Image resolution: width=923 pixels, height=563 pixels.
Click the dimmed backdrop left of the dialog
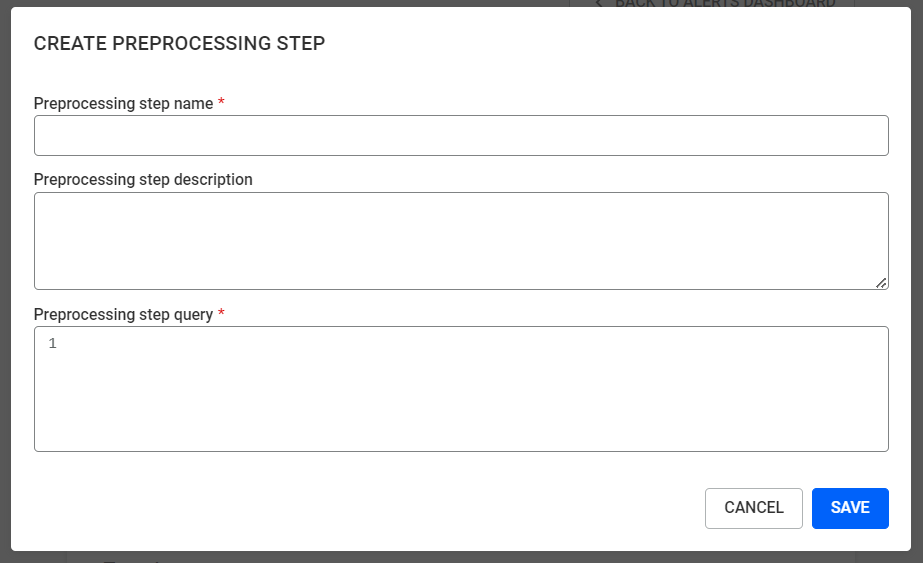[x=5, y=280]
